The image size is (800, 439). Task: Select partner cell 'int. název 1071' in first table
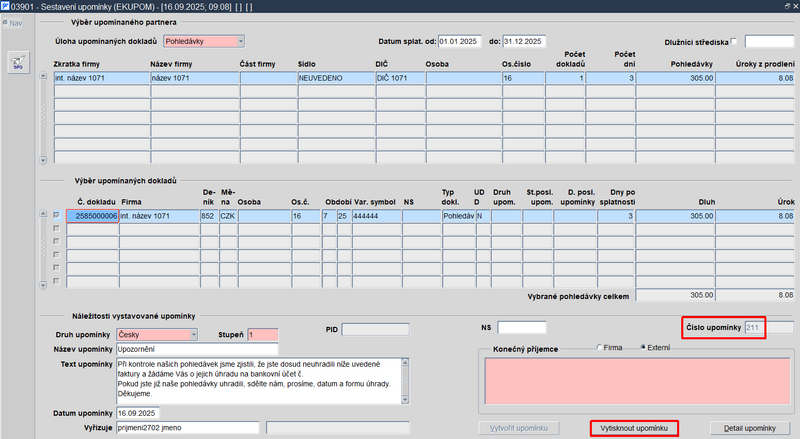102,78
